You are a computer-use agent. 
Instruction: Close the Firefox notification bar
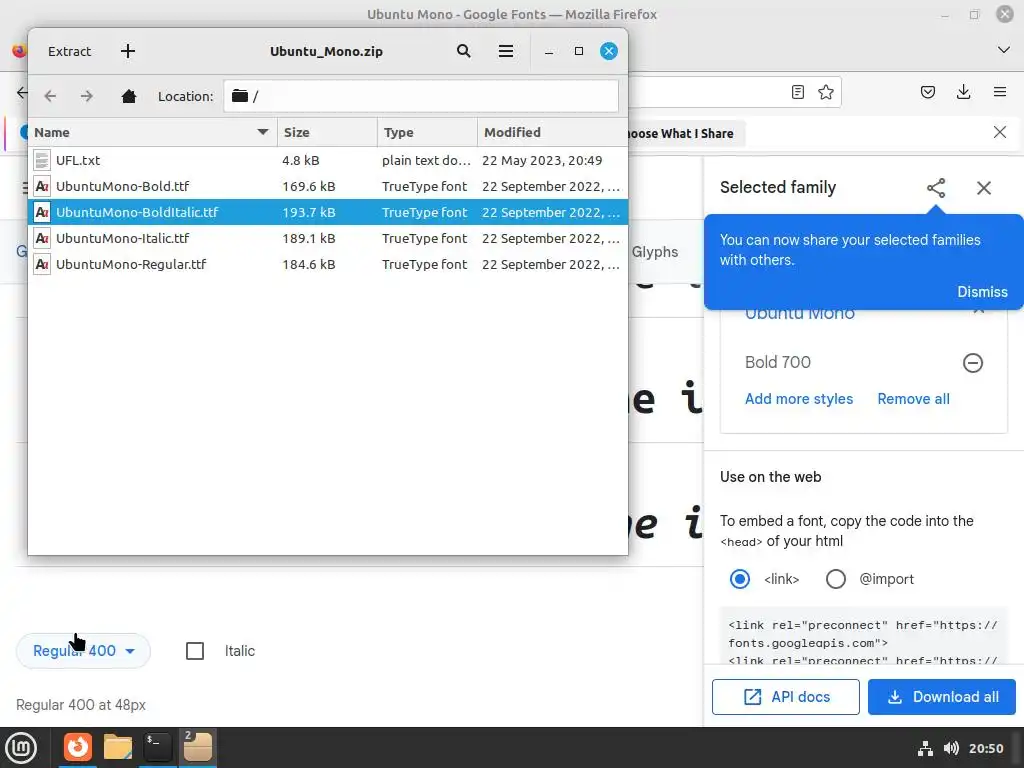point(999,132)
